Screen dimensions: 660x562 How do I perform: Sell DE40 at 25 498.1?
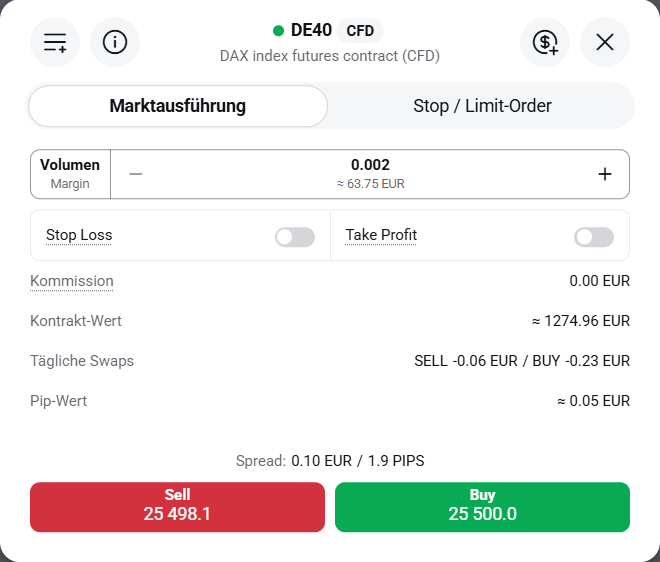coord(177,507)
